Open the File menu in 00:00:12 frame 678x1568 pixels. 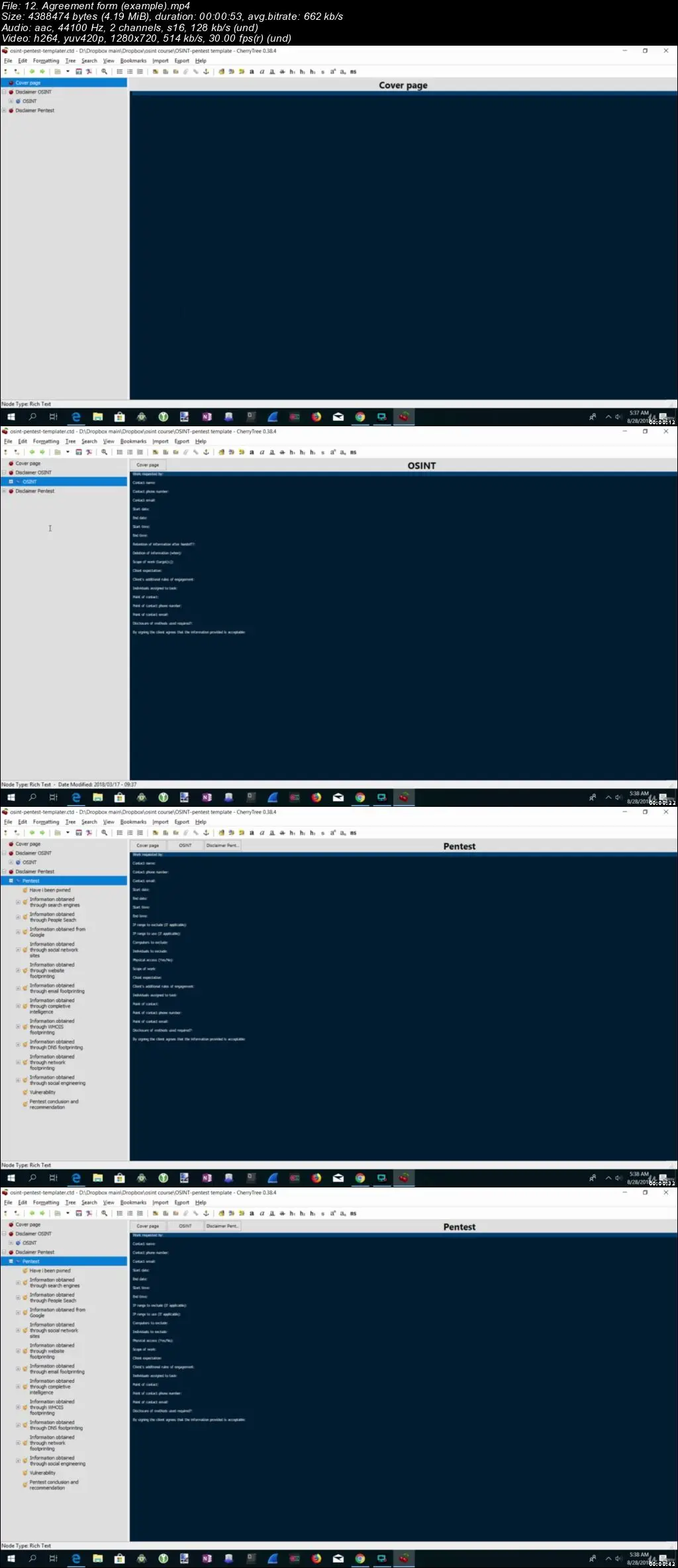click(8, 61)
